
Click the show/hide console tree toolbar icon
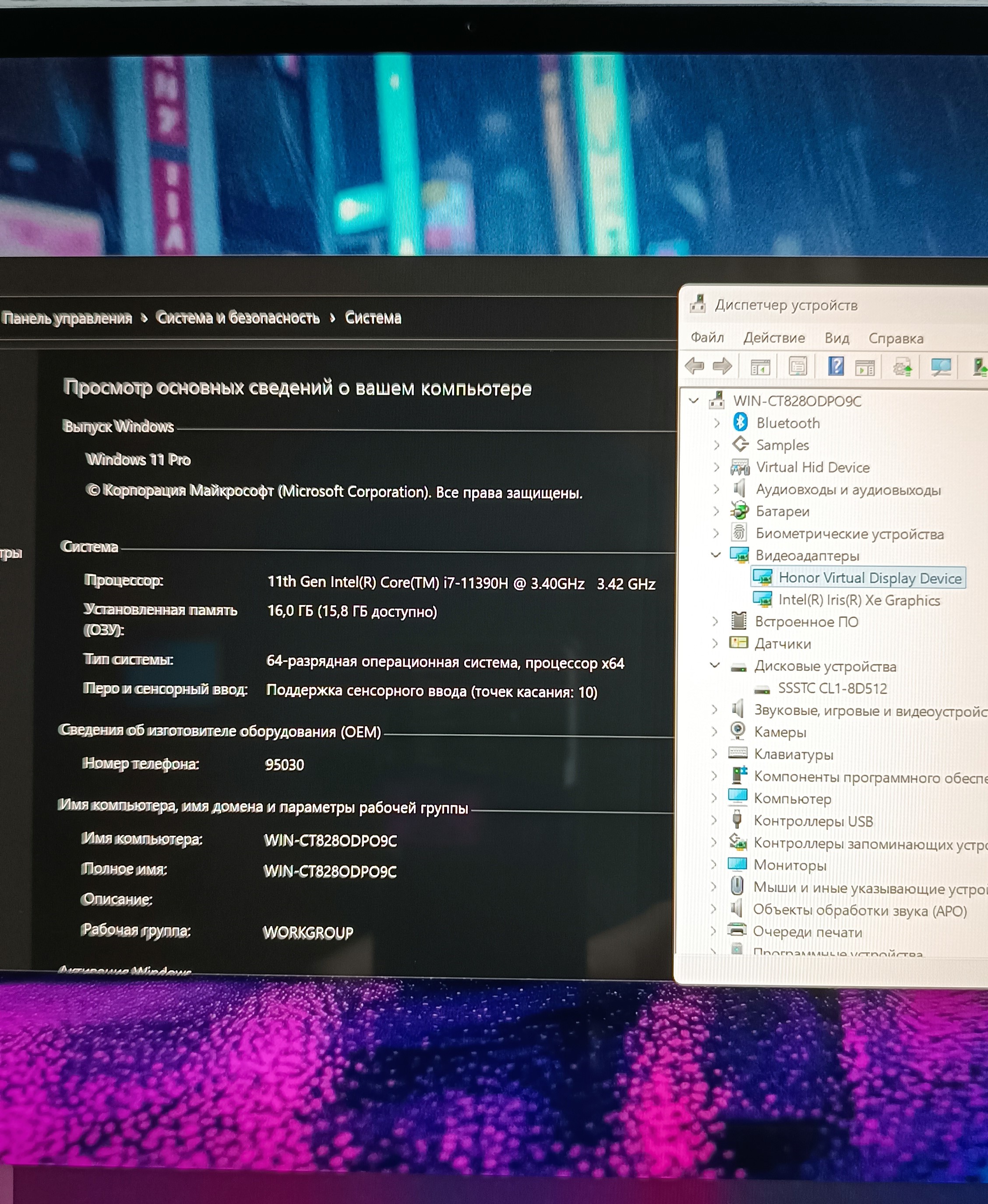(x=760, y=367)
